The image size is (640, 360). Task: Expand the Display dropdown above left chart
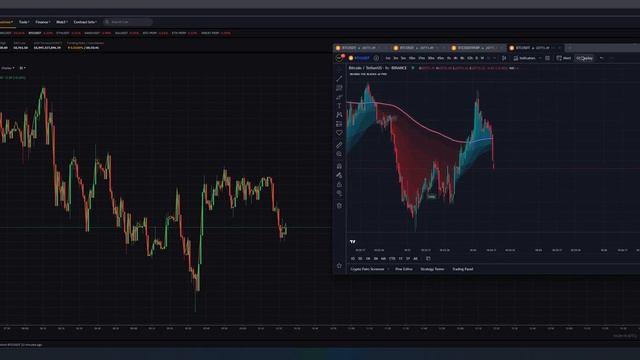tap(8, 68)
